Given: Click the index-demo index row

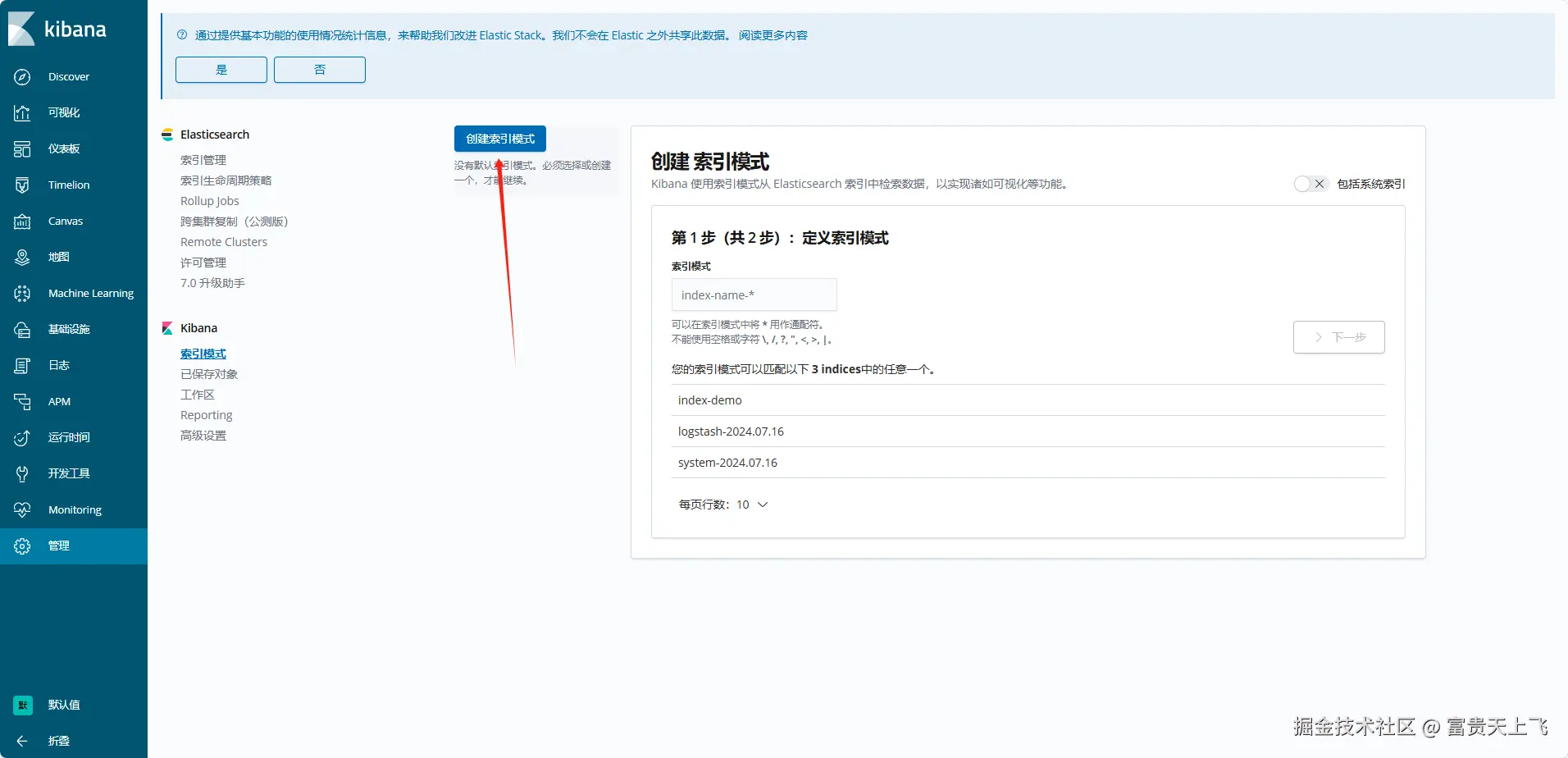Looking at the screenshot, I should [1028, 400].
